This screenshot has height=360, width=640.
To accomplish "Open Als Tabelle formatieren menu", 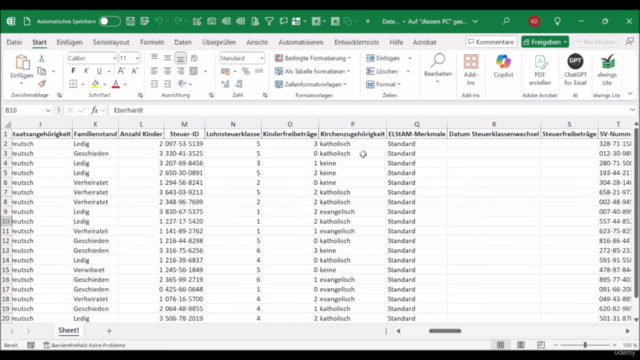I will coord(313,71).
